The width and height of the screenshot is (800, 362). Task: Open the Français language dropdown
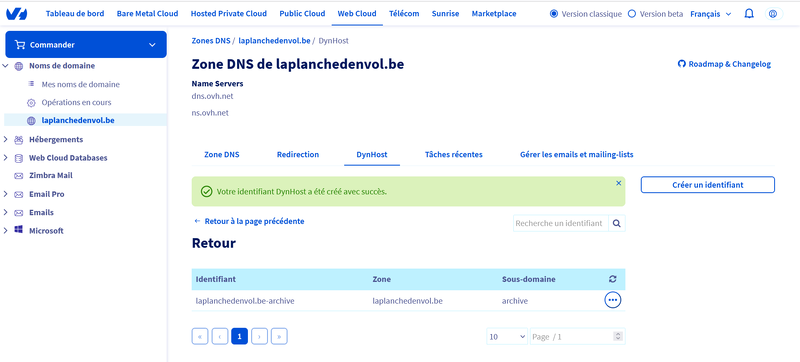point(711,14)
